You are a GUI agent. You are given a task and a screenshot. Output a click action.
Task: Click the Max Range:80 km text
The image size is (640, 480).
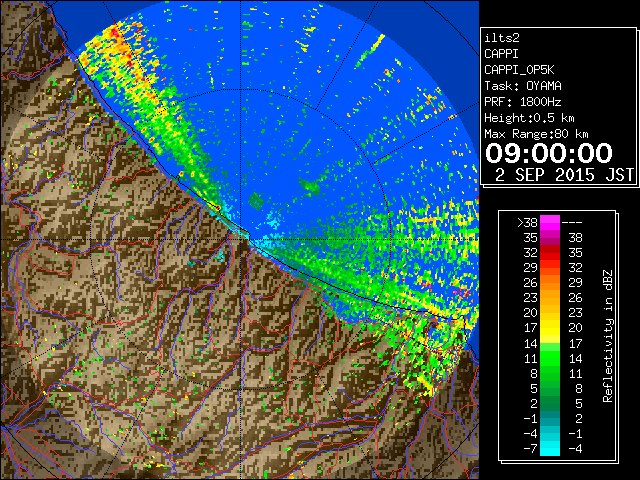[536, 134]
